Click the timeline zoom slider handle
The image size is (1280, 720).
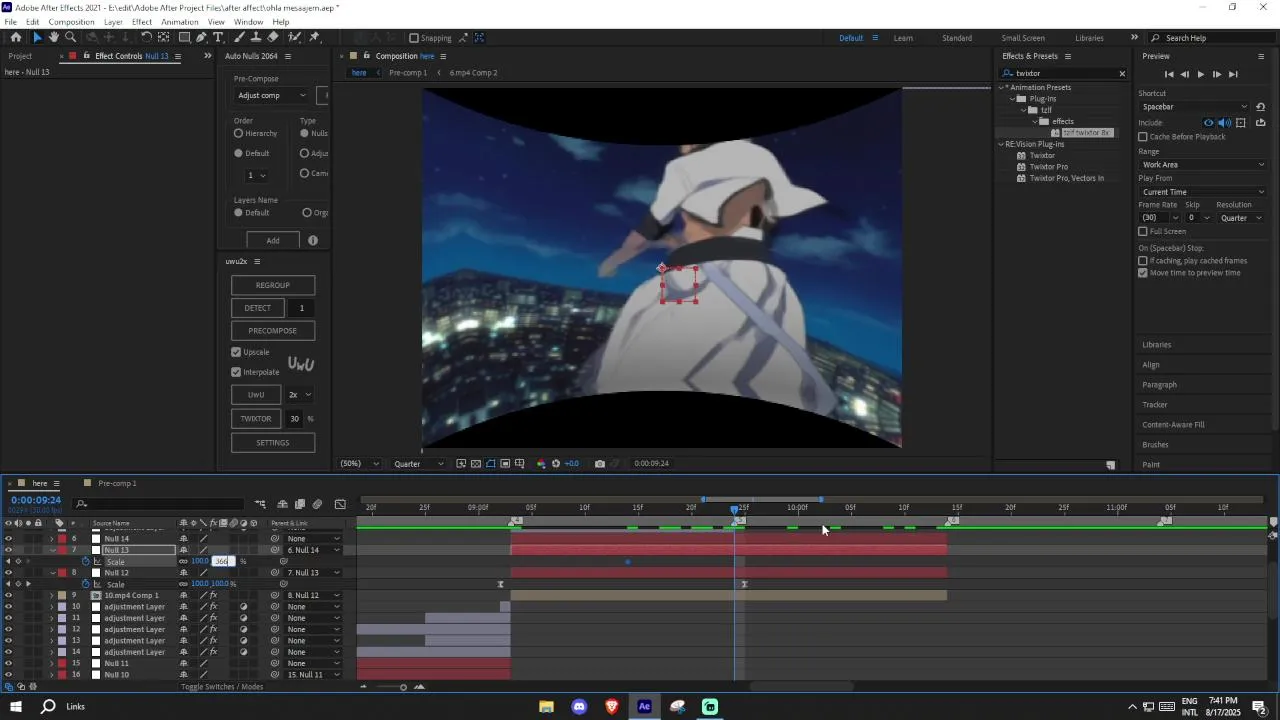tap(403, 687)
